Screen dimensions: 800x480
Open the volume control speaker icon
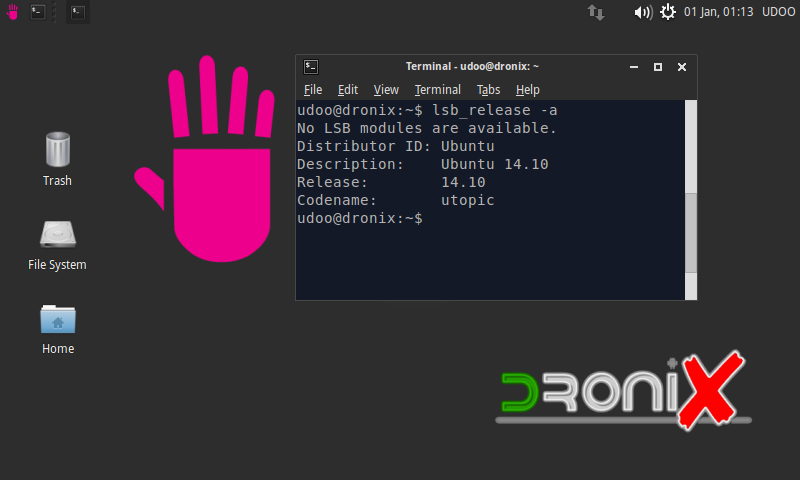click(643, 12)
